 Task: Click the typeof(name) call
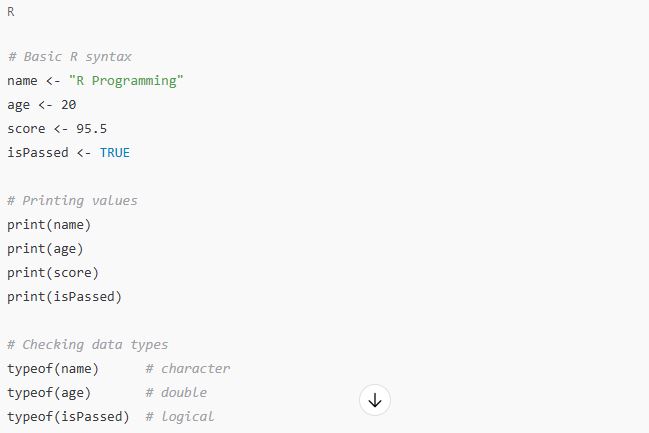[53, 369]
